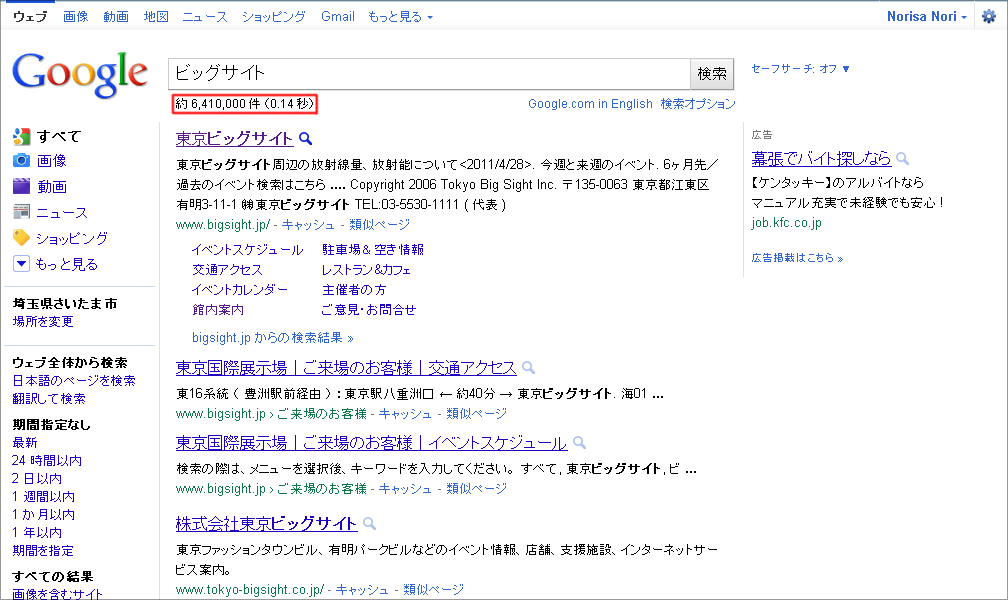Open the 東京ビッグサイト result title
The height and width of the screenshot is (600, 1008).
pyautogui.click(x=234, y=138)
